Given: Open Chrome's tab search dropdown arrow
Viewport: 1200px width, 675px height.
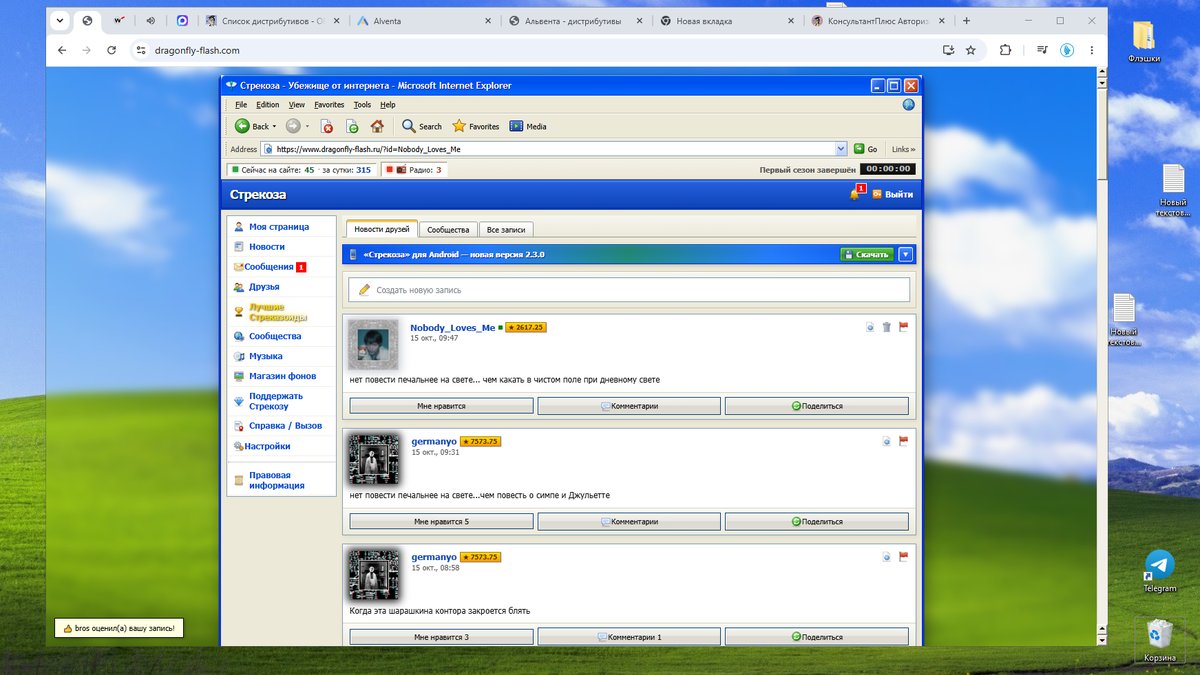Looking at the screenshot, I should pos(60,20).
